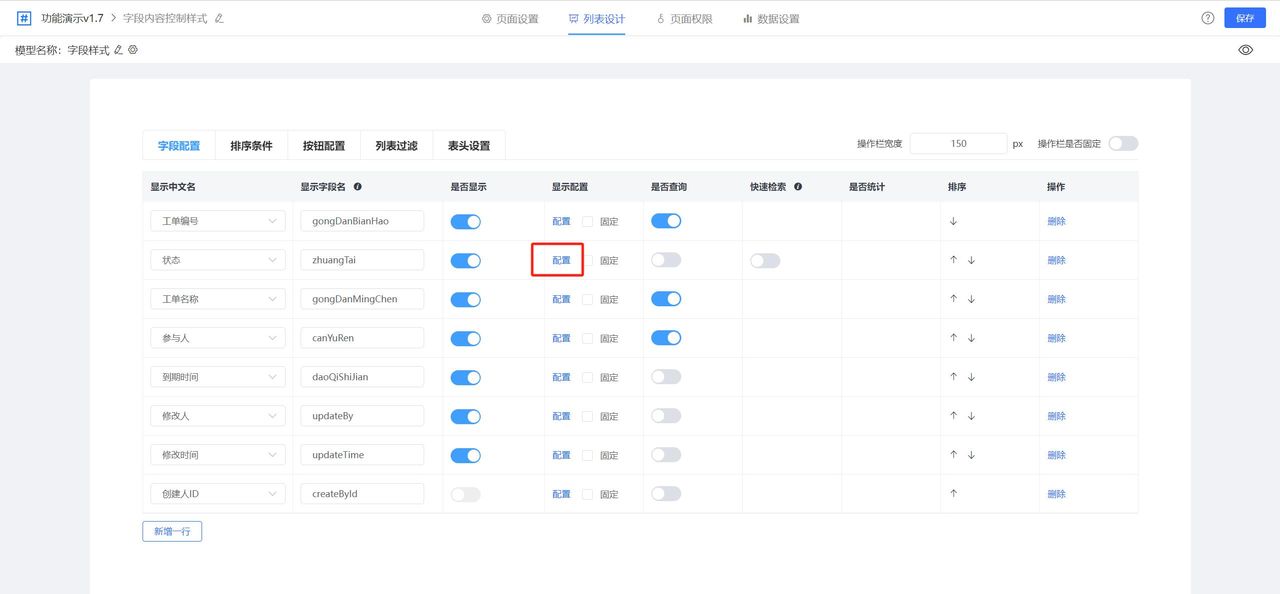点击右上角的帮助问号图标

pyautogui.click(x=1207, y=17)
